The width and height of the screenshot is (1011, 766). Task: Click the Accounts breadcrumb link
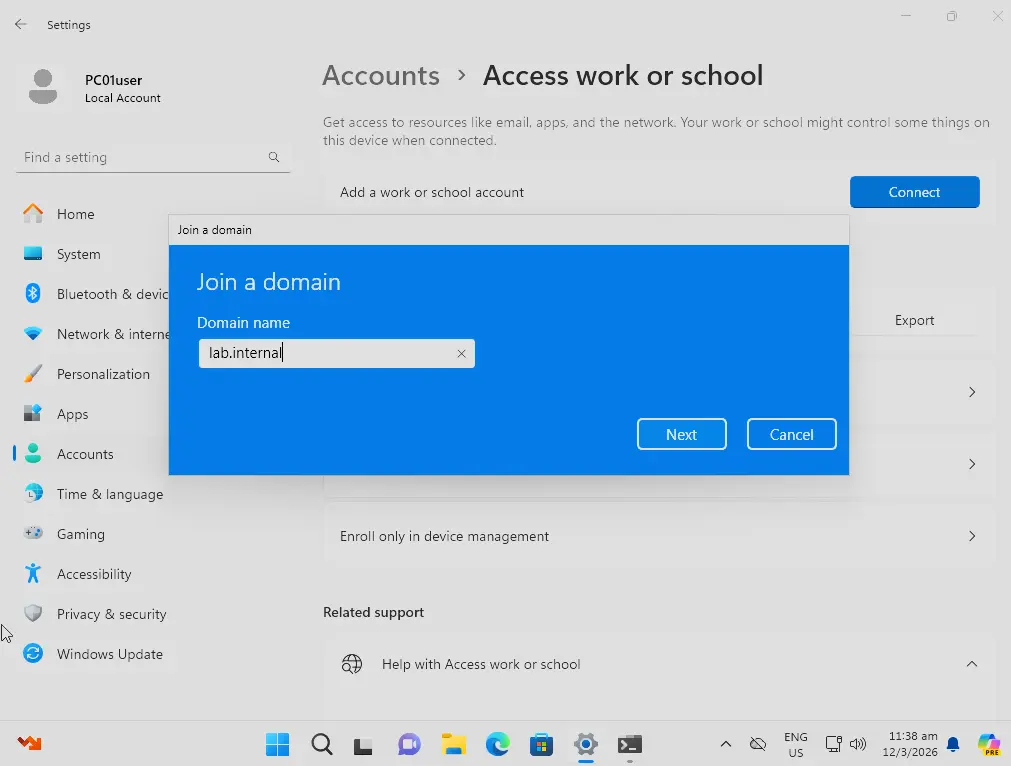pyautogui.click(x=381, y=75)
